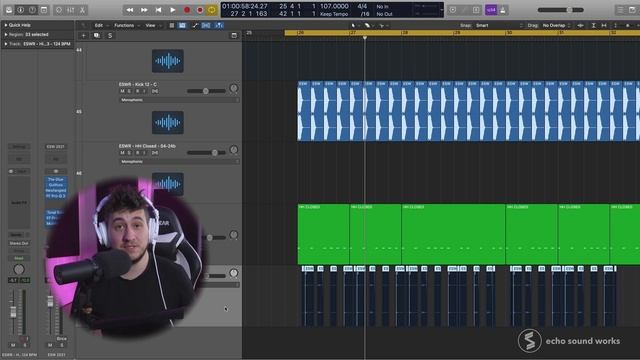This screenshot has width=640, height=360.
Task: Click the vertical auto zoom button
Action: [x=593, y=25]
